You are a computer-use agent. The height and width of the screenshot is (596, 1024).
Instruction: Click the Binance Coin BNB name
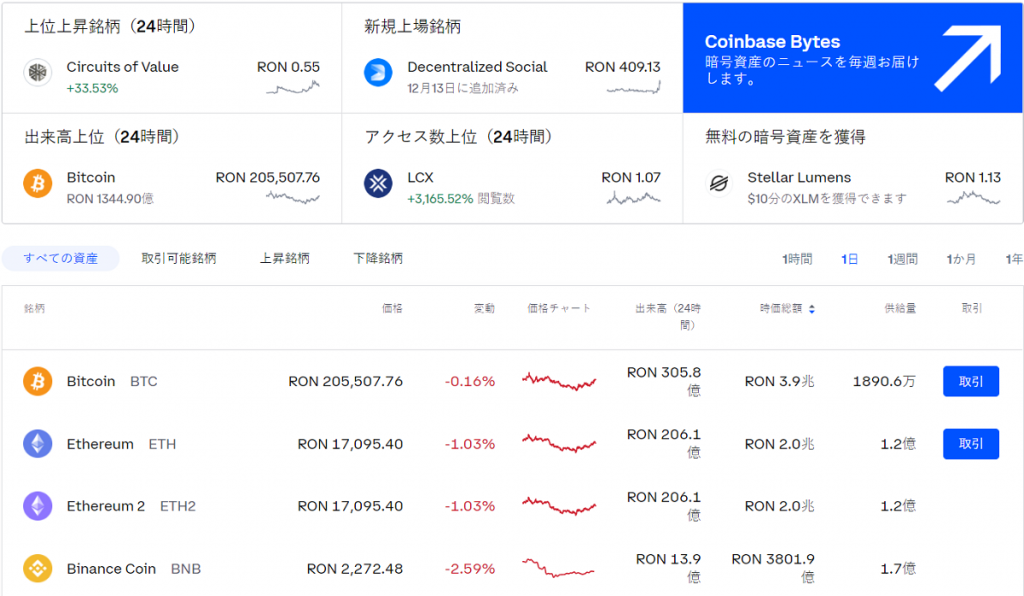(x=133, y=569)
